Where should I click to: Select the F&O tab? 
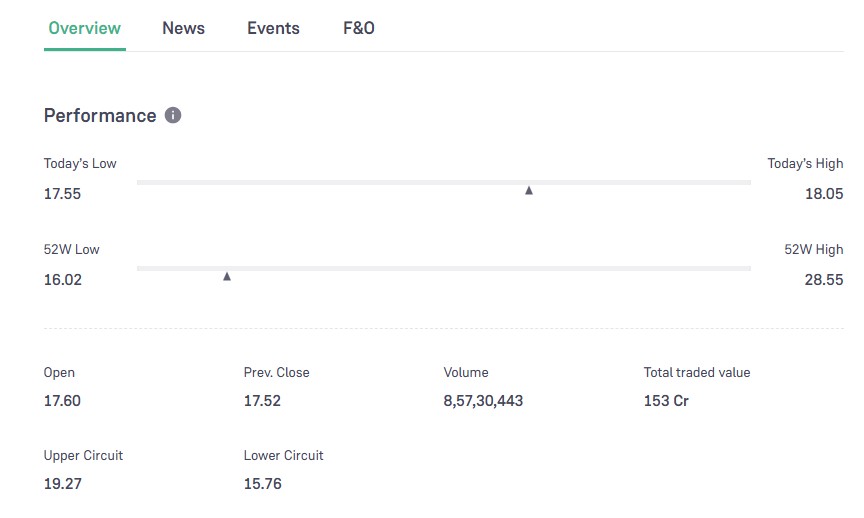click(359, 28)
